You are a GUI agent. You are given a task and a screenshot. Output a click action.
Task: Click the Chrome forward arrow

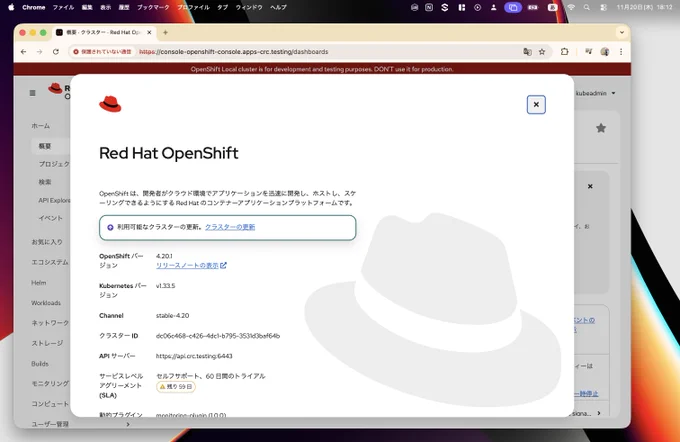pyautogui.click(x=39, y=52)
